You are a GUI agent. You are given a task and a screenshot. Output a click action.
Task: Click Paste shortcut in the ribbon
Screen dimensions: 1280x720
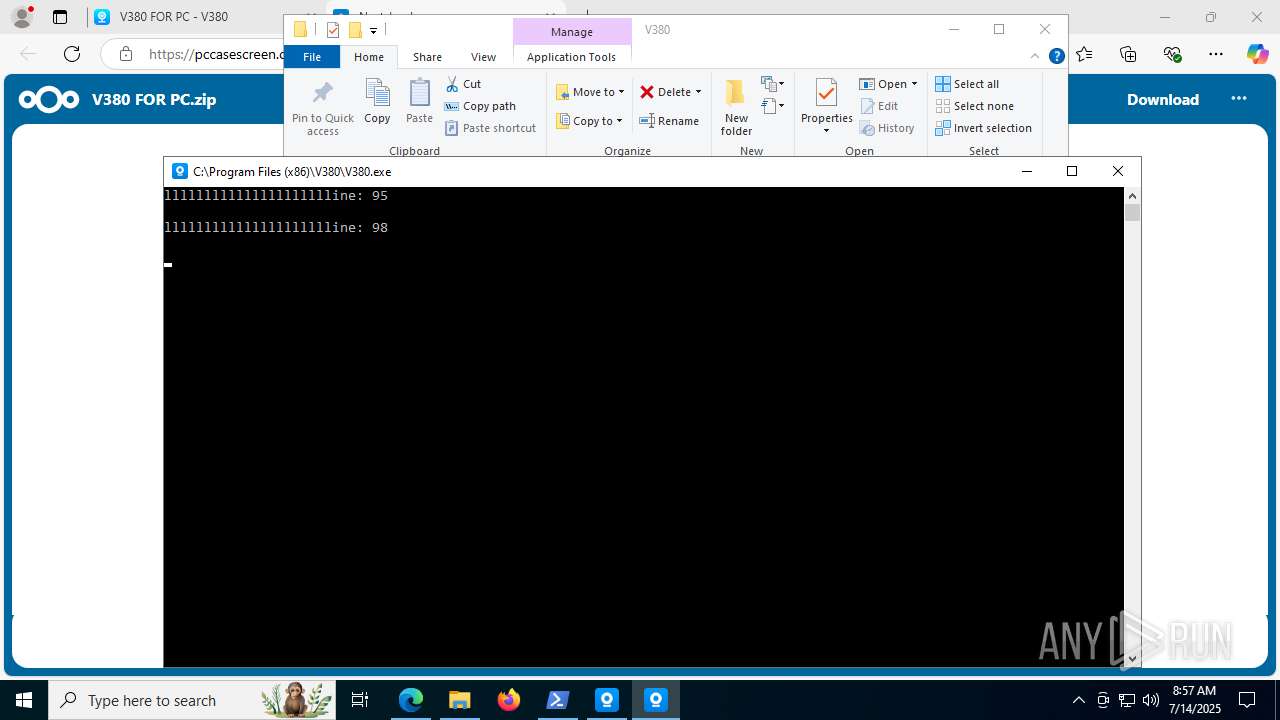[x=491, y=128]
